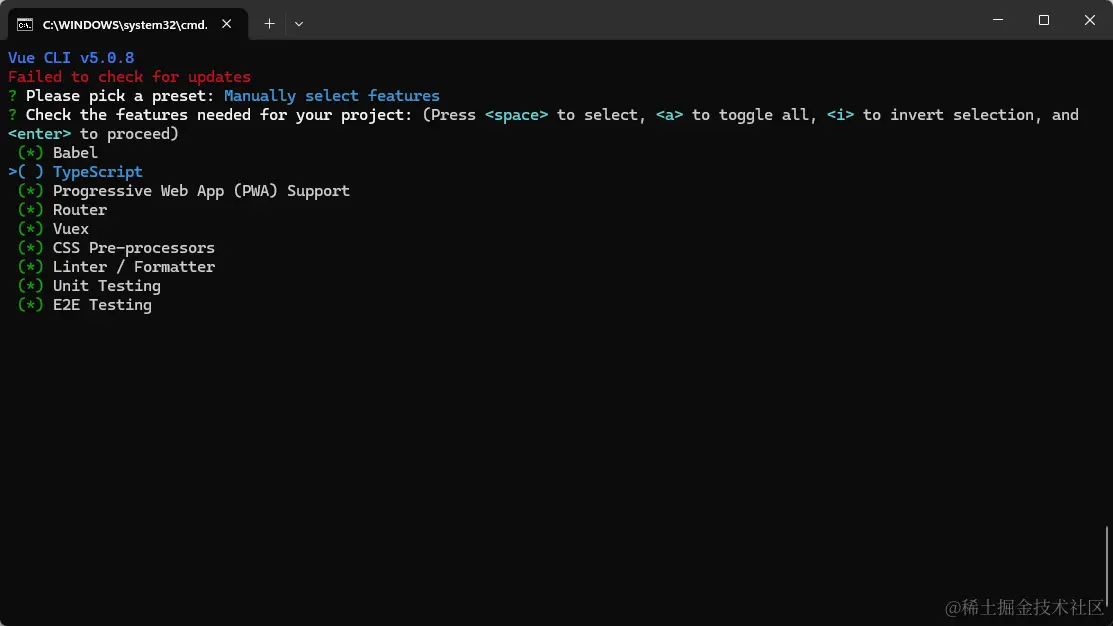Click the 'CSS Pre-processors' label
This screenshot has width=1113, height=626.
pos(133,248)
